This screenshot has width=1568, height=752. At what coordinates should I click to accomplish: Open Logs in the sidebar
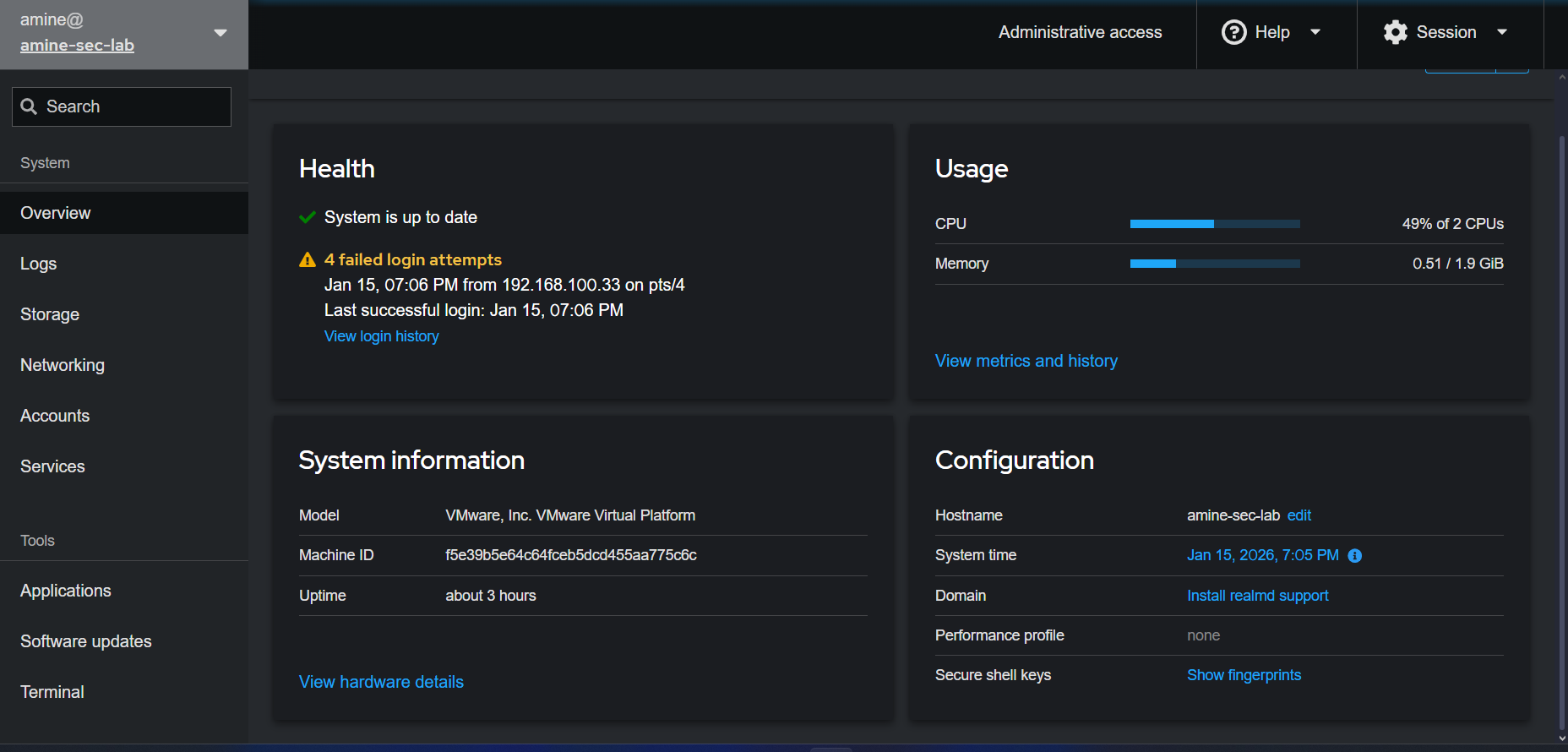point(39,264)
